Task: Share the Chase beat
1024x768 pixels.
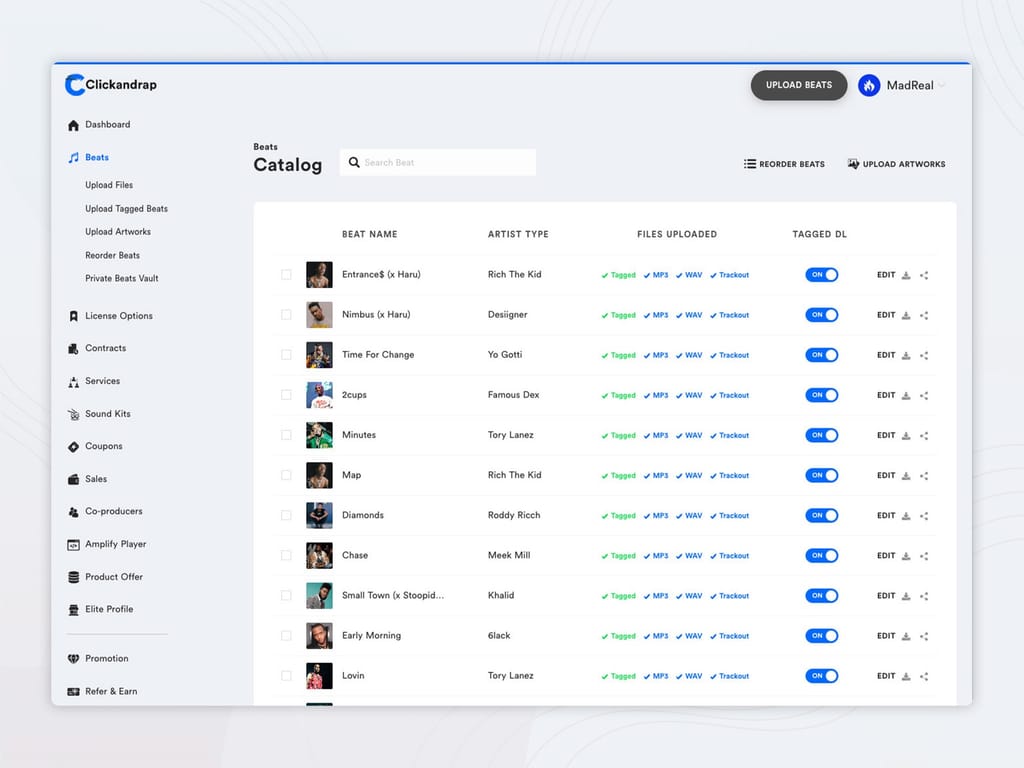Action: coord(924,556)
